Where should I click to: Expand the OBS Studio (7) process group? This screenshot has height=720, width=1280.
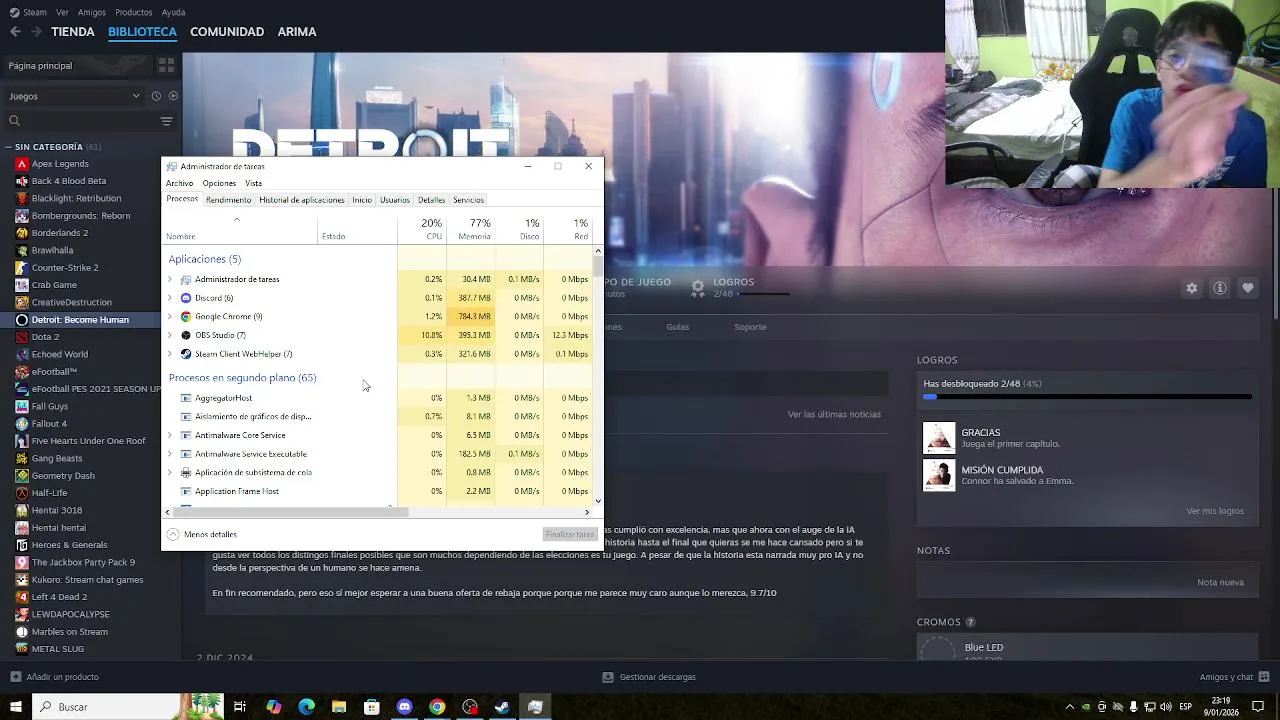pyautogui.click(x=170, y=335)
